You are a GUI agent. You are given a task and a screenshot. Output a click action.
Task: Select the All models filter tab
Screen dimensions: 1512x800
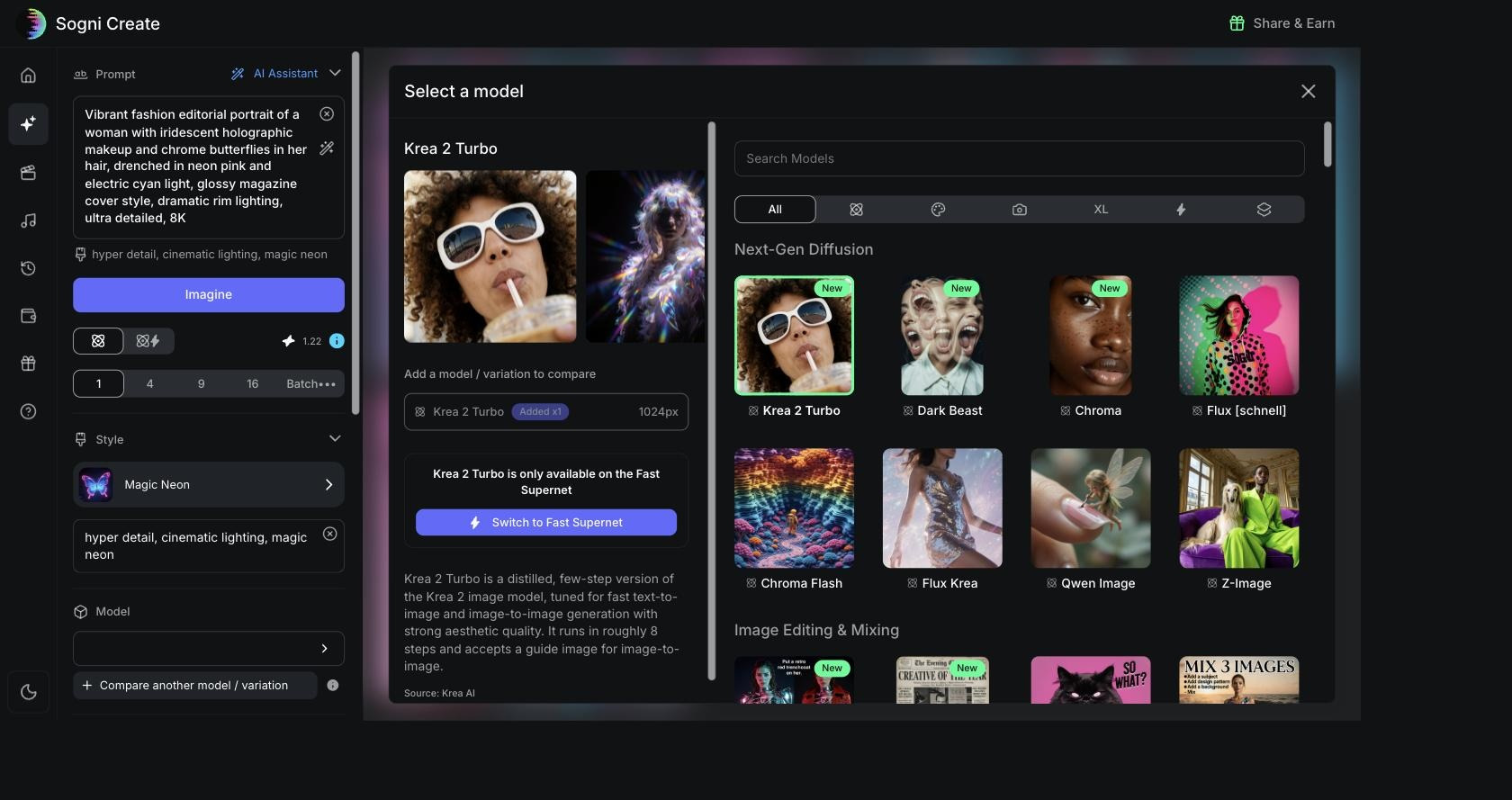775,210
